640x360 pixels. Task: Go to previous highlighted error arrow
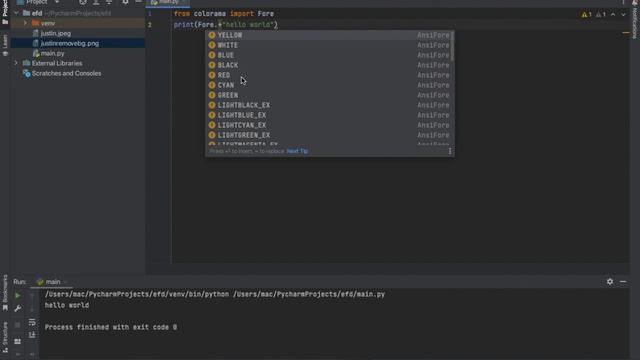coord(613,14)
